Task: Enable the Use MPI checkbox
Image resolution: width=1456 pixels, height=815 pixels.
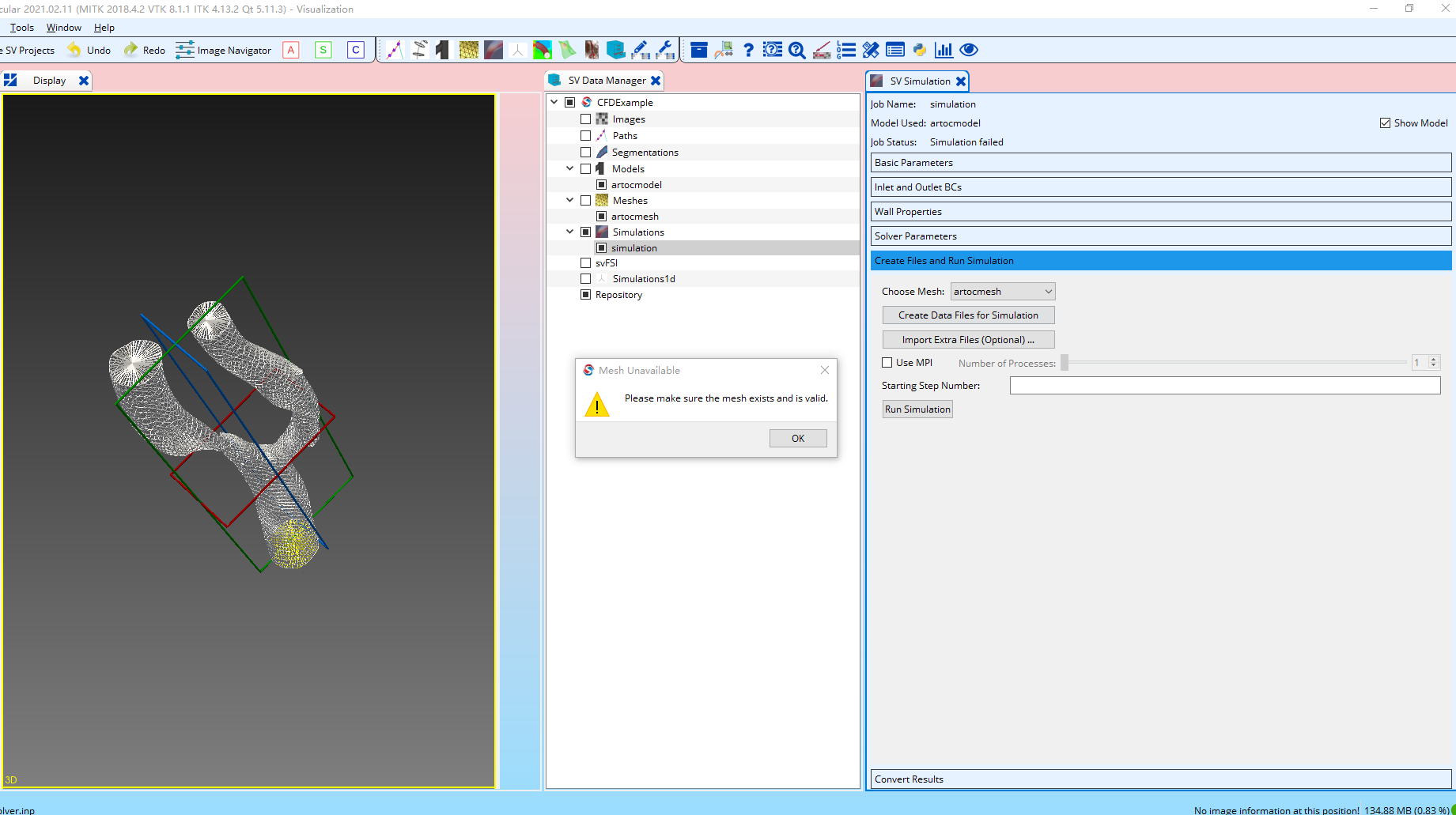Action: 887,362
